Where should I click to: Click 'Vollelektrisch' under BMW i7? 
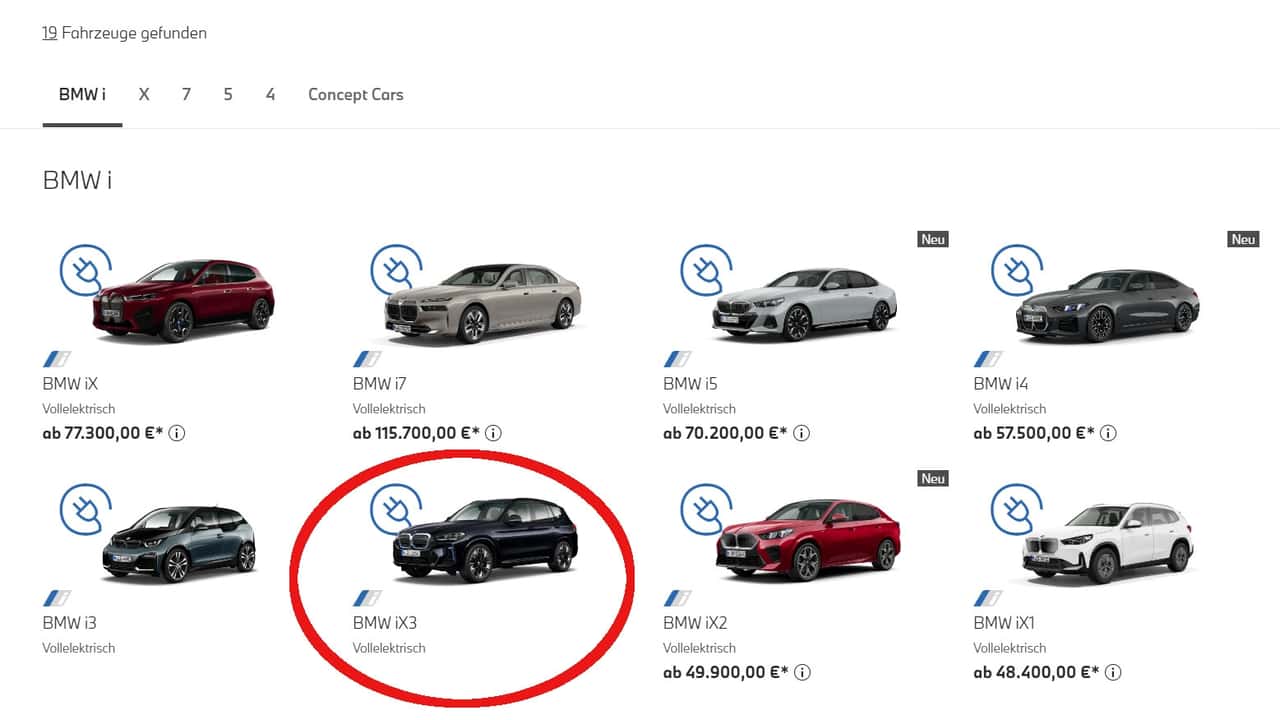pos(389,409)
